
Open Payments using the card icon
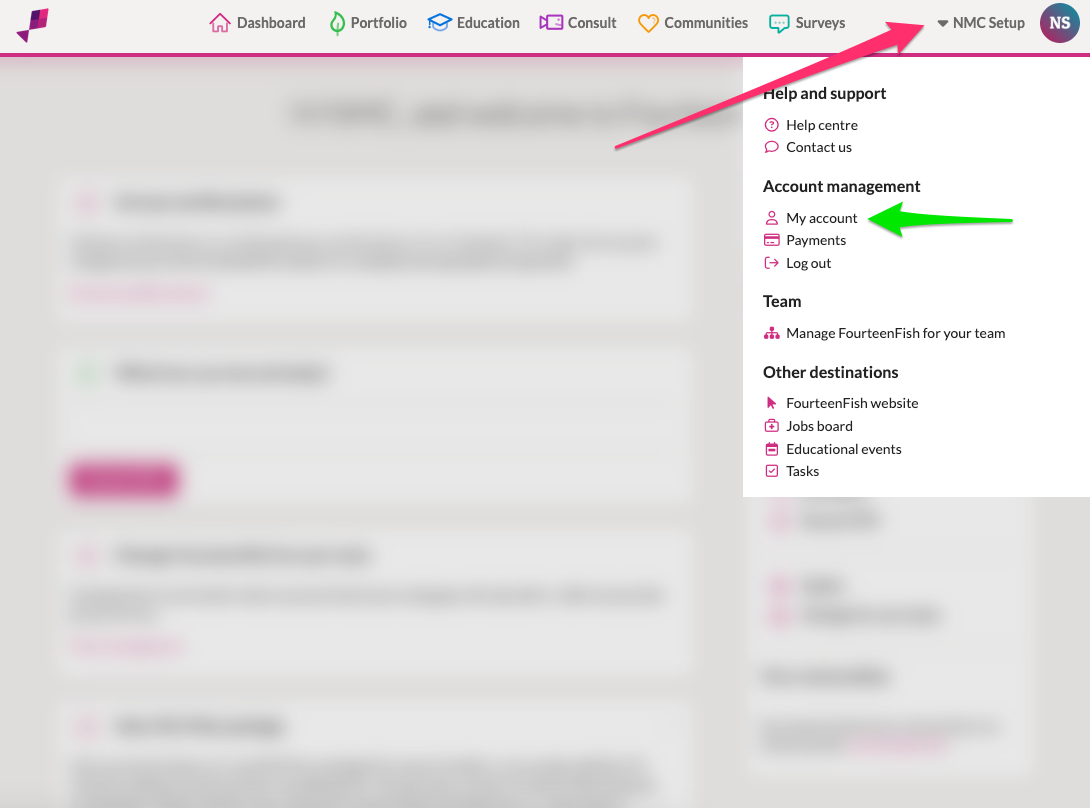pyautogui.click(x=771, y=240)
